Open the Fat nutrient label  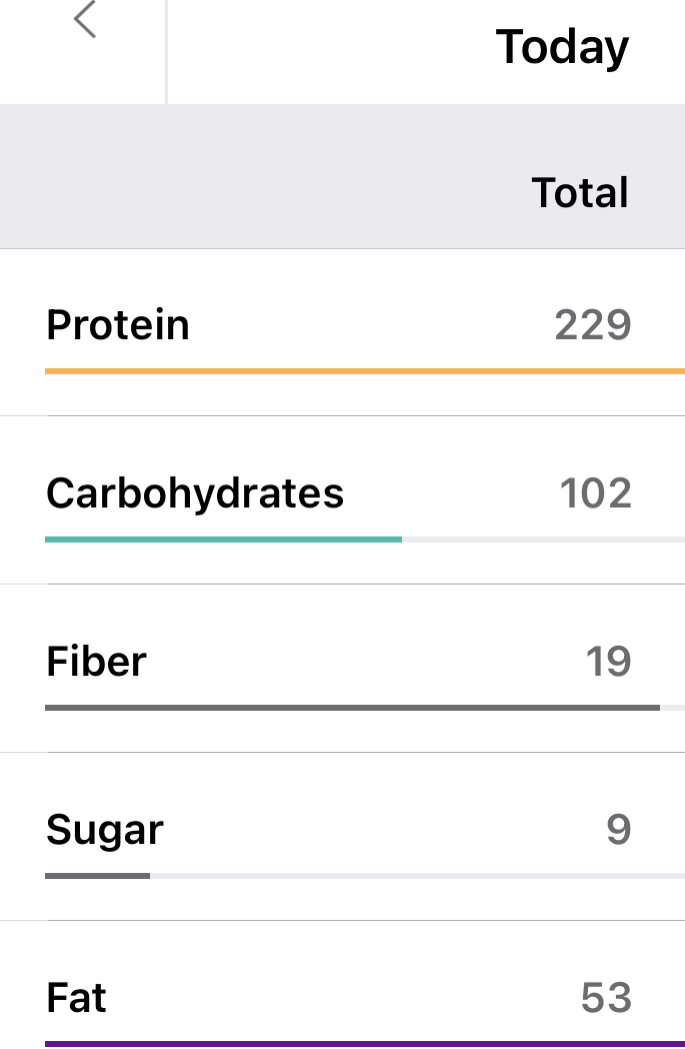point(76,998)
